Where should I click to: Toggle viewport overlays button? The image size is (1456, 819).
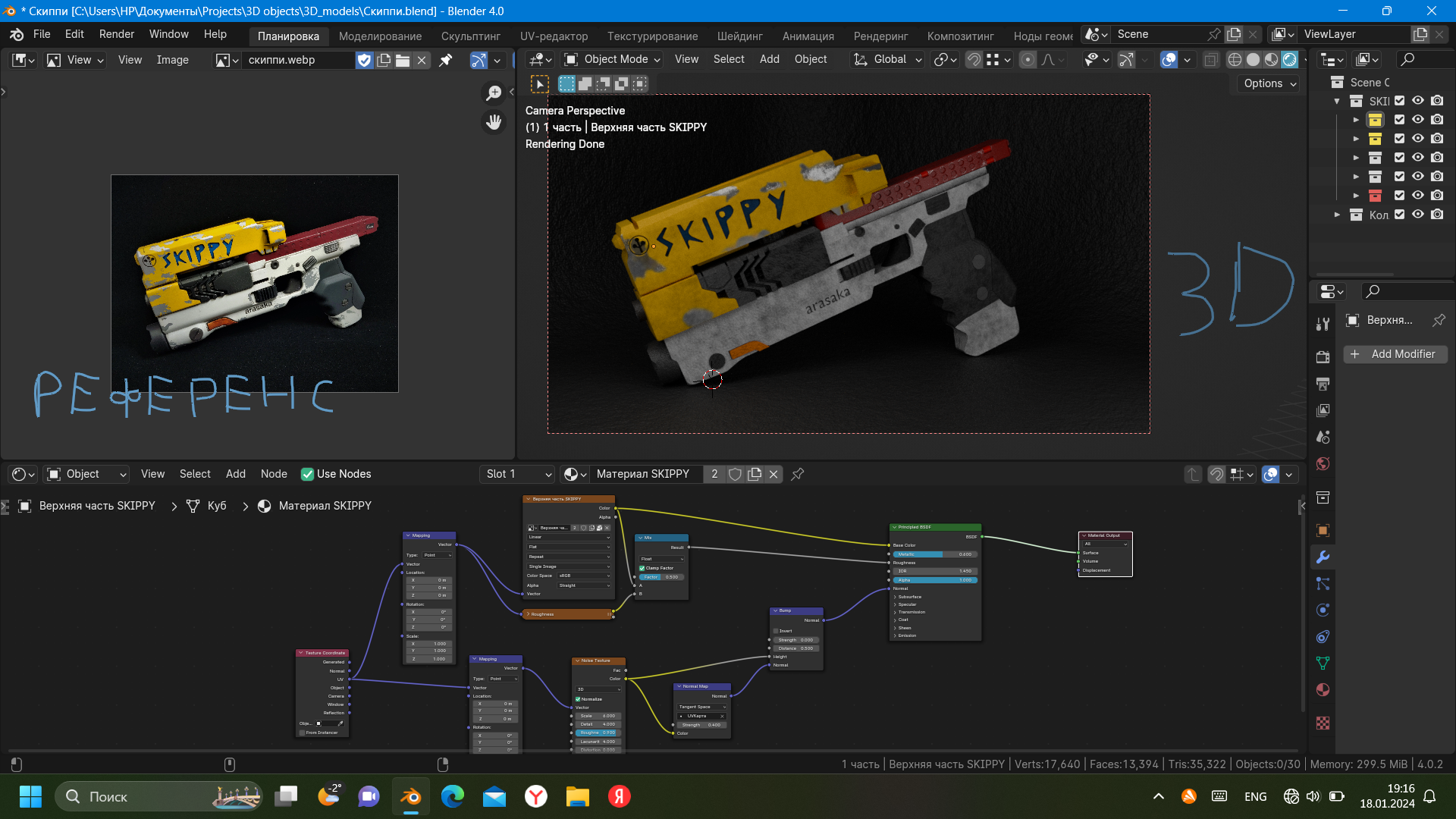(1169, 59)
